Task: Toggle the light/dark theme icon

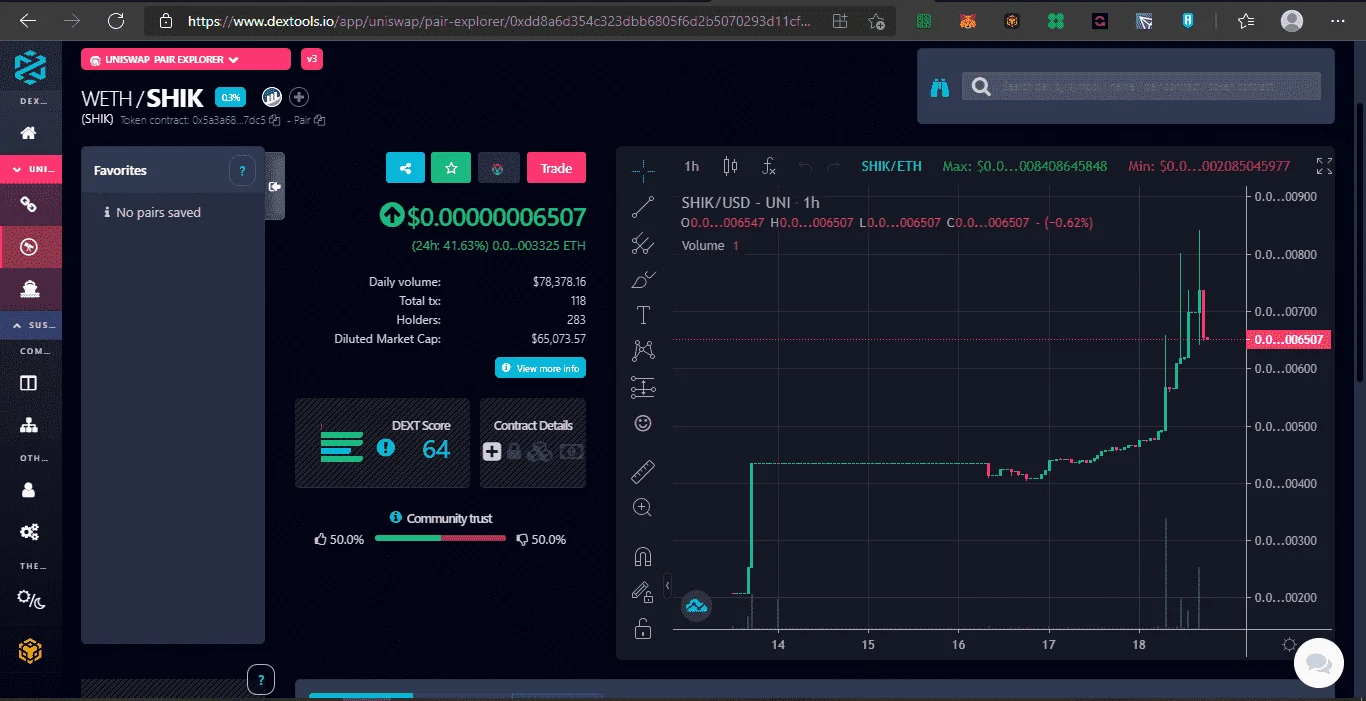Action: point(31,599)
